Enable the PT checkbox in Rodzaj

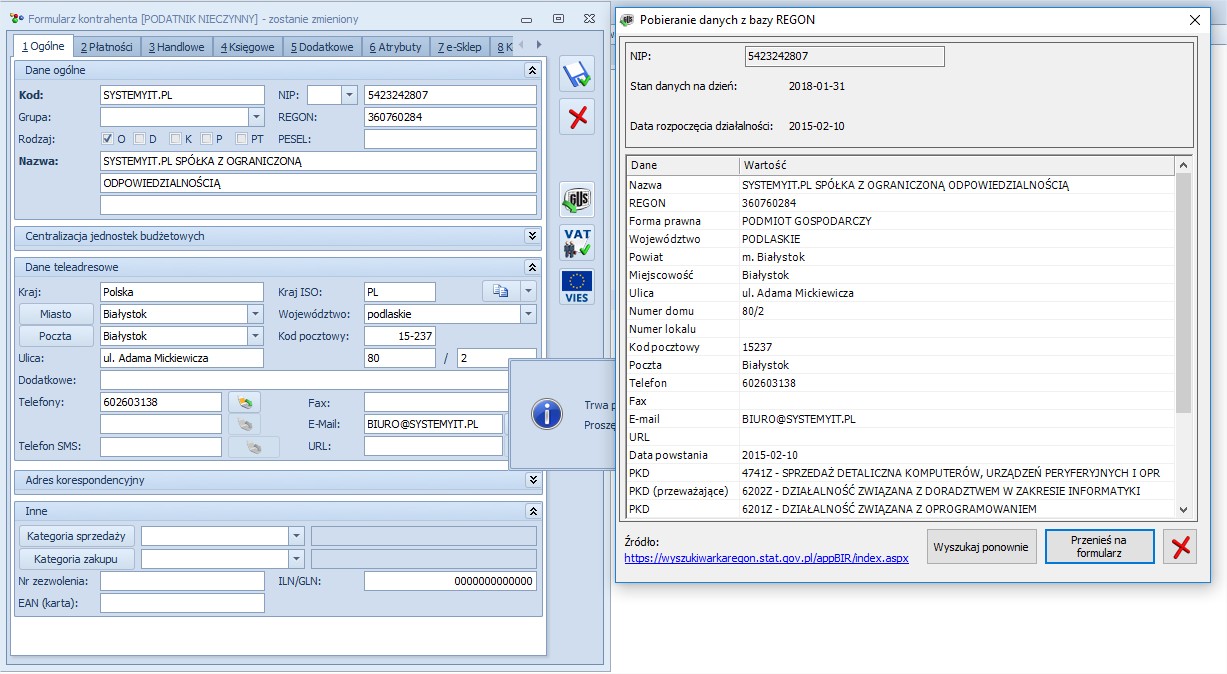241,139
